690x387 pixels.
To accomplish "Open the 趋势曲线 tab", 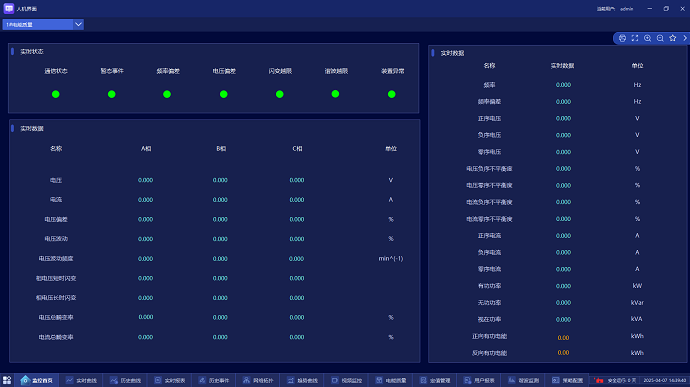I will click(302, 380).
